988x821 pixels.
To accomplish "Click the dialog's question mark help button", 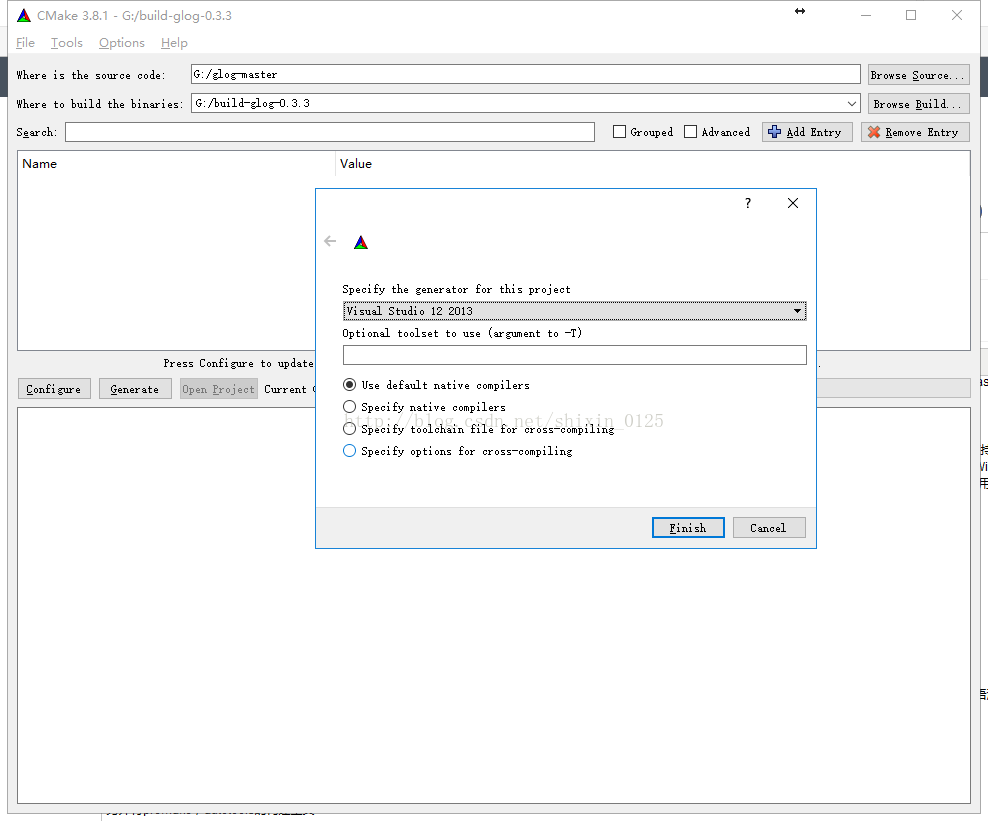I will (748, 203).
